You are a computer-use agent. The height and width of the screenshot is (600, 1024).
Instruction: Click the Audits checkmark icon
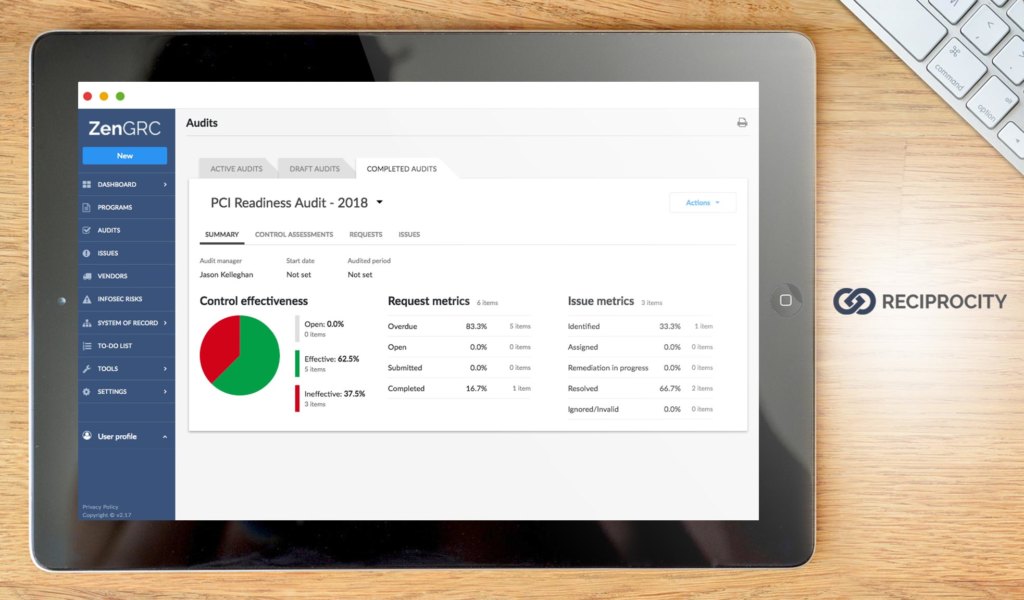86,230
